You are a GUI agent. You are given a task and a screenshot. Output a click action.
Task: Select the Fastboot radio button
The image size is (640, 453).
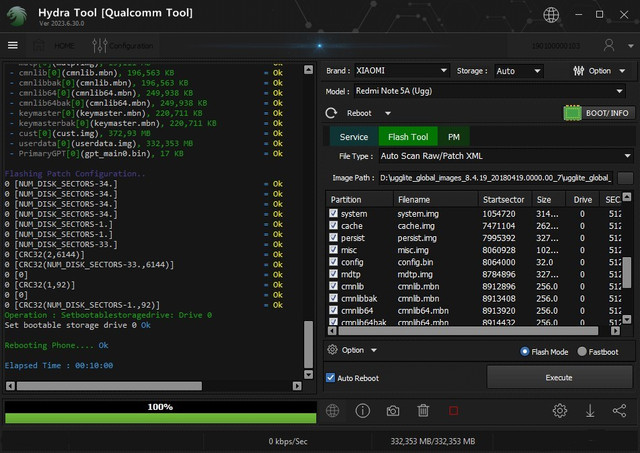[582, 351]
